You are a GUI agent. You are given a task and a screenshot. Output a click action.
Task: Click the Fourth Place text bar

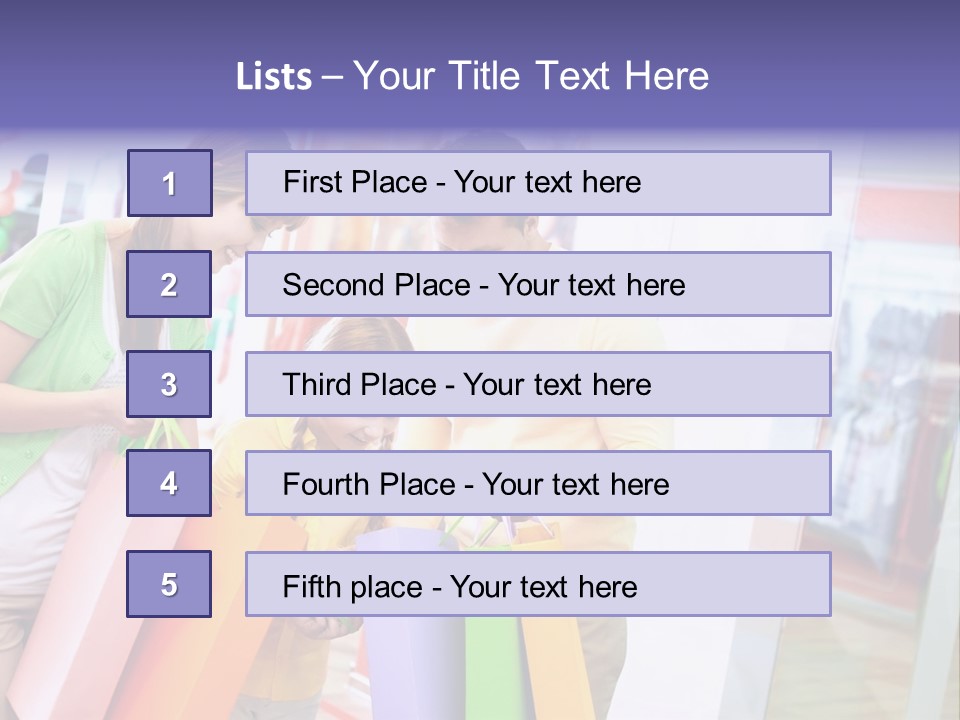point(538,483)
